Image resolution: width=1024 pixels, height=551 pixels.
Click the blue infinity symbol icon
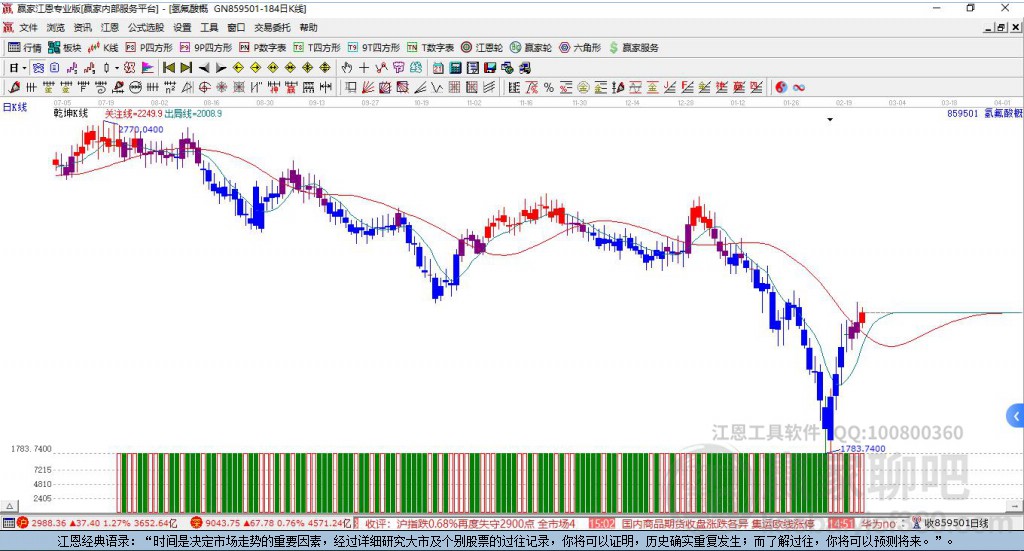[800, 87]
